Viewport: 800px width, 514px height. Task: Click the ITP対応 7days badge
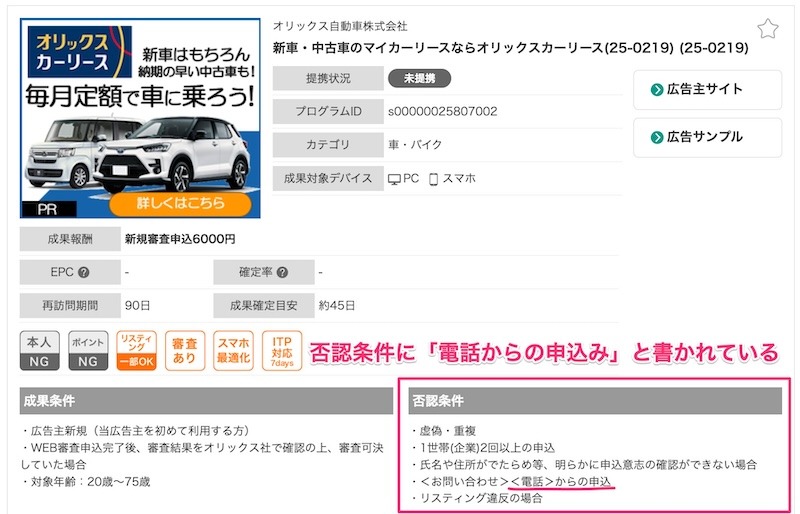click(x=282, y=351)
